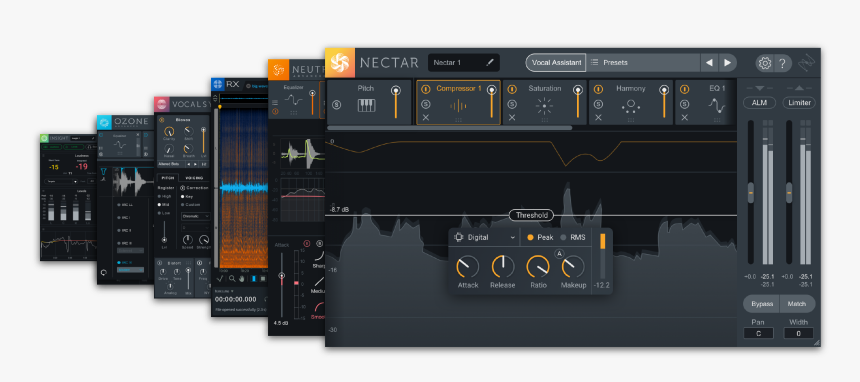Click the Nectar flower logo

340,63
